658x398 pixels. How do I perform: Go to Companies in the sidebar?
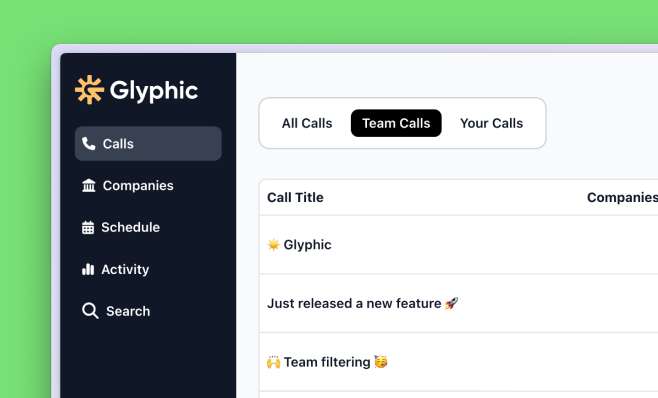[128, 185]
